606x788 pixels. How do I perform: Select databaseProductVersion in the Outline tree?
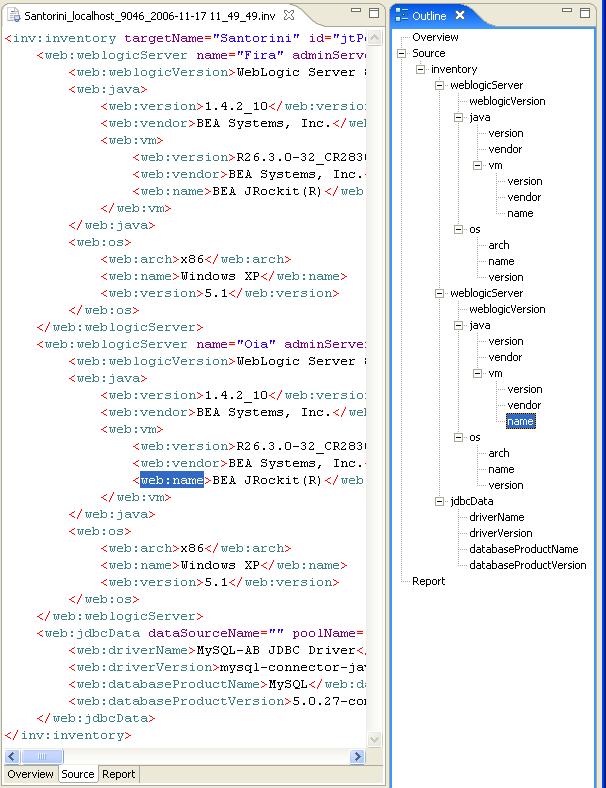pyautogui.click(x=528, y=565)
